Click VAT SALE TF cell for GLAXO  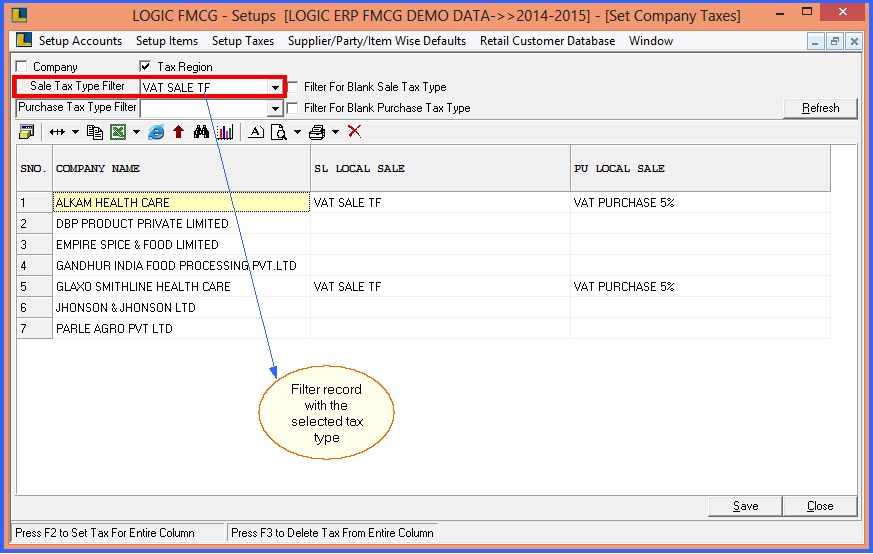pyautogui.click(x=440, y=287)
